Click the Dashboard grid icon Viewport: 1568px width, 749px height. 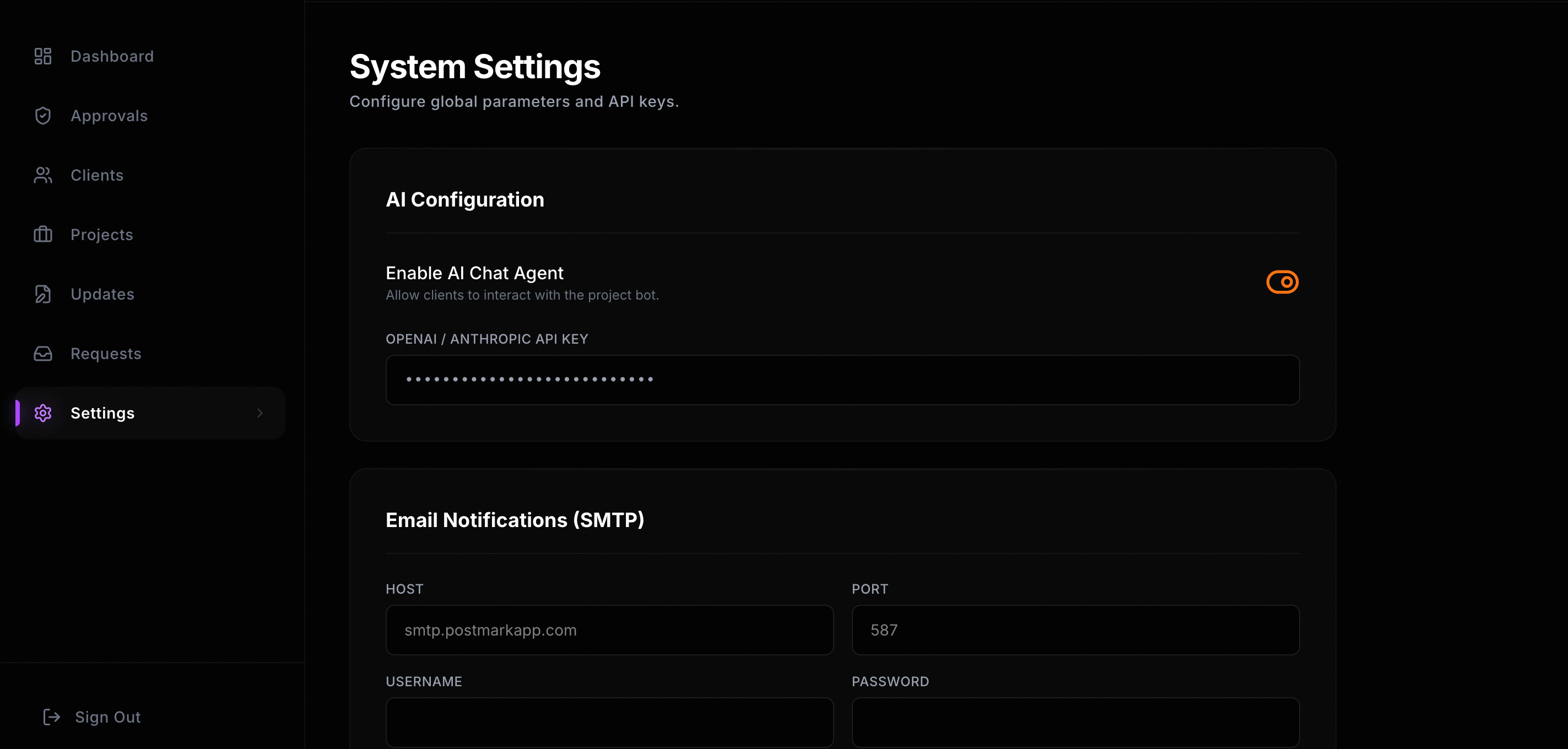pyautogui.click(x=42, y=57)
